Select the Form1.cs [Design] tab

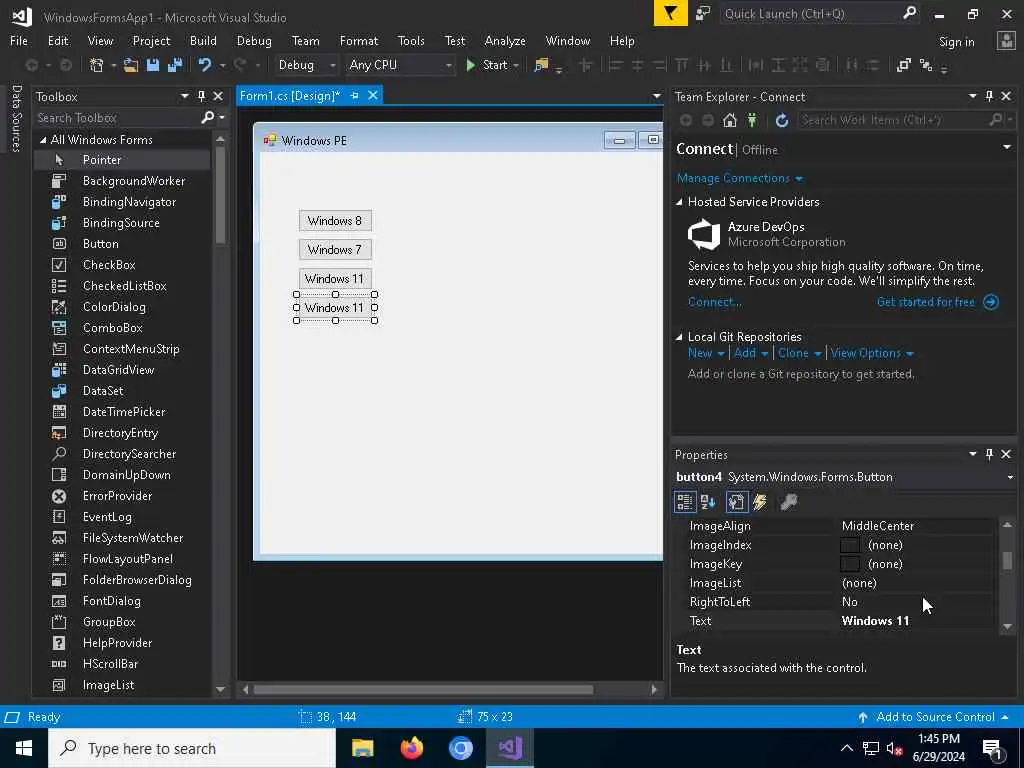(290, 96)
